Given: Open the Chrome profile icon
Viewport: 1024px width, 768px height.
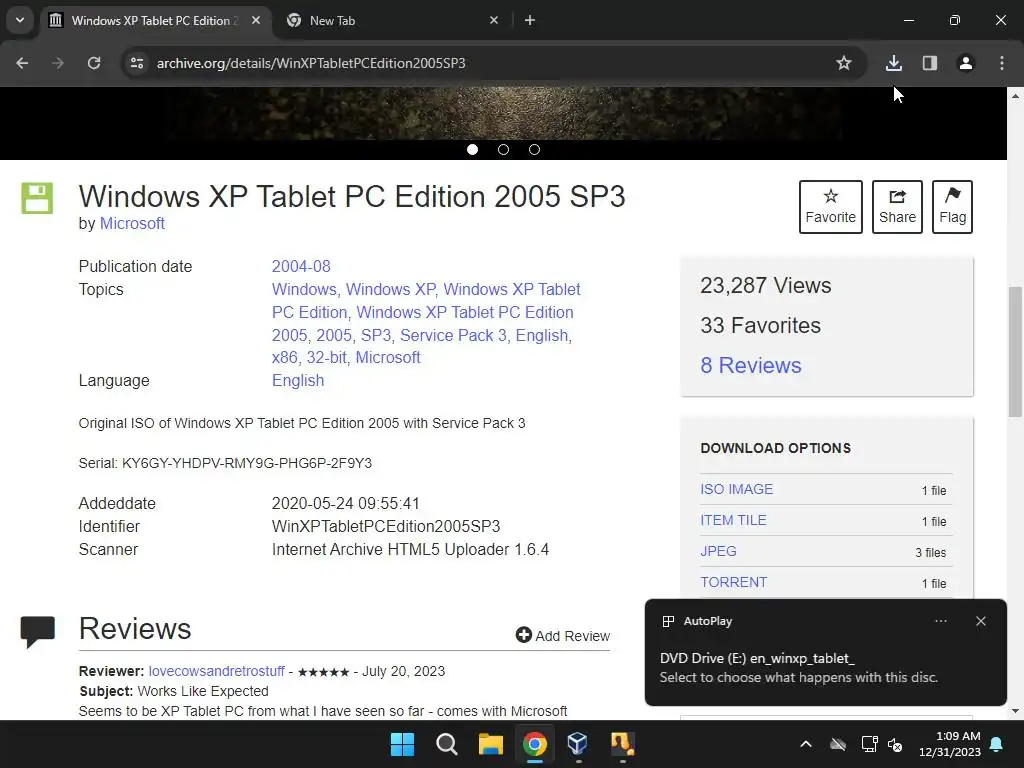Looking at the screenshot, I should point(966,63).
